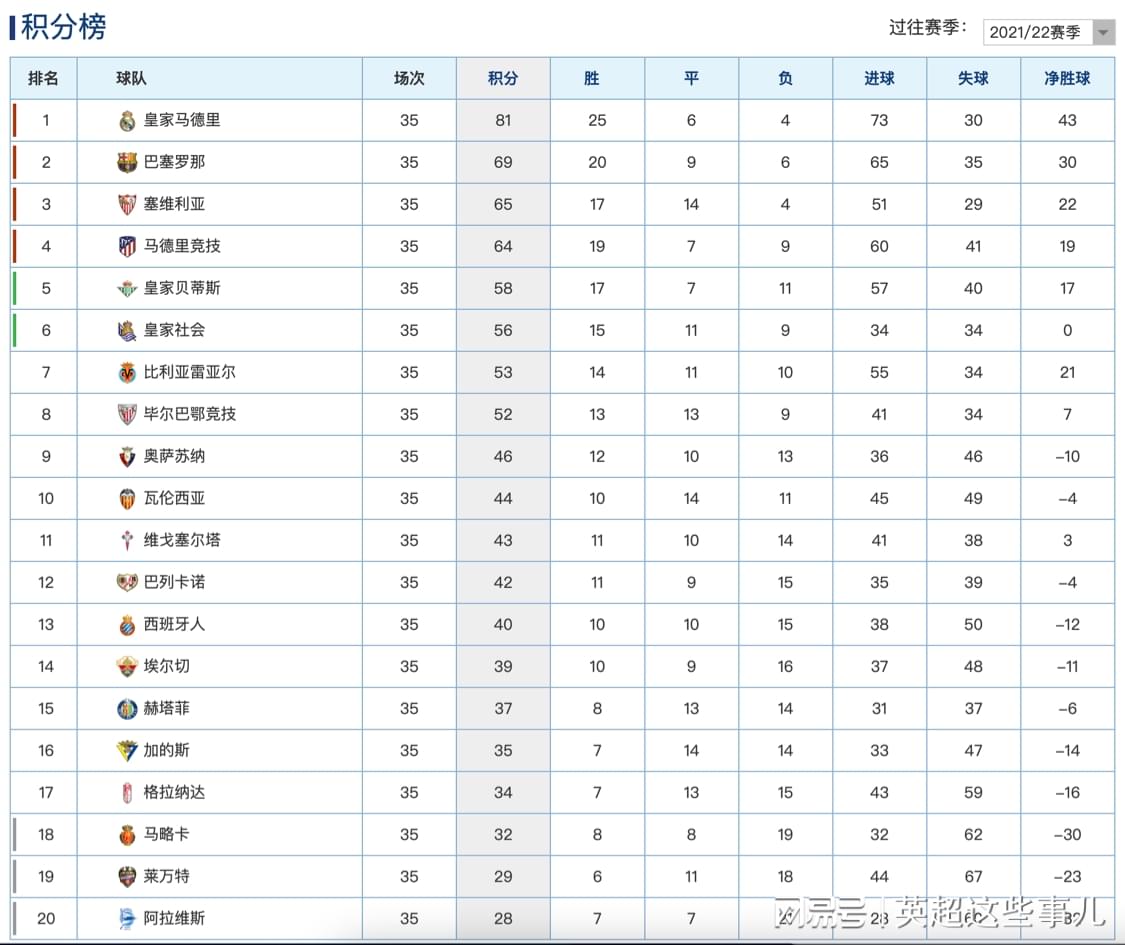The height and width of the screenshot is (945, 1125).
Task: Click Granada's 59 goals conceded cell
Action: click(973, 793)
